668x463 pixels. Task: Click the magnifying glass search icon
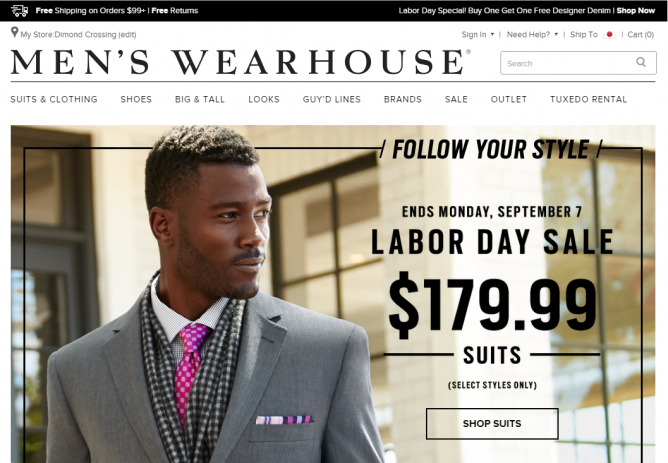[x=641, y=62]
